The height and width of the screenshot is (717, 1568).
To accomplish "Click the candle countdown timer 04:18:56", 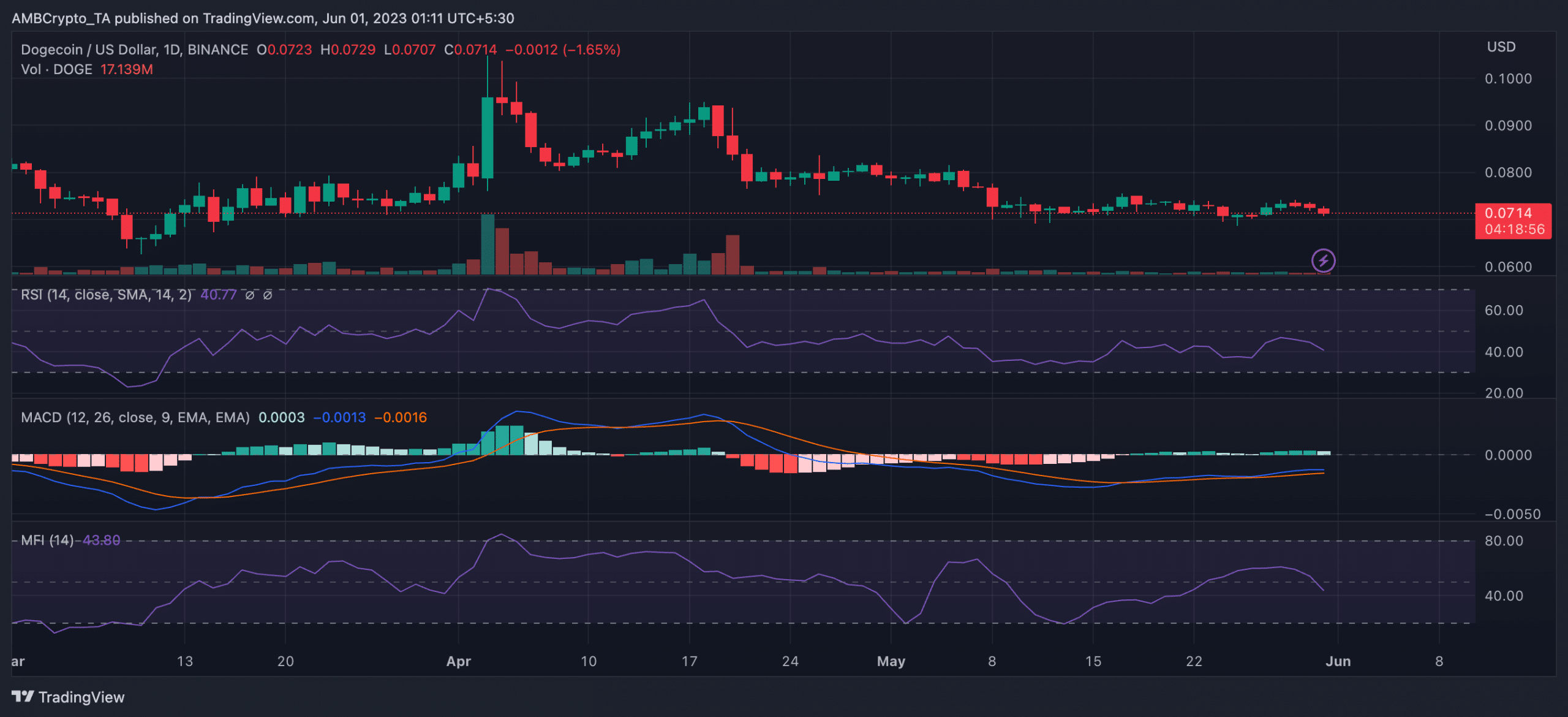I will pyautogui.click(x=1514, y=229).
